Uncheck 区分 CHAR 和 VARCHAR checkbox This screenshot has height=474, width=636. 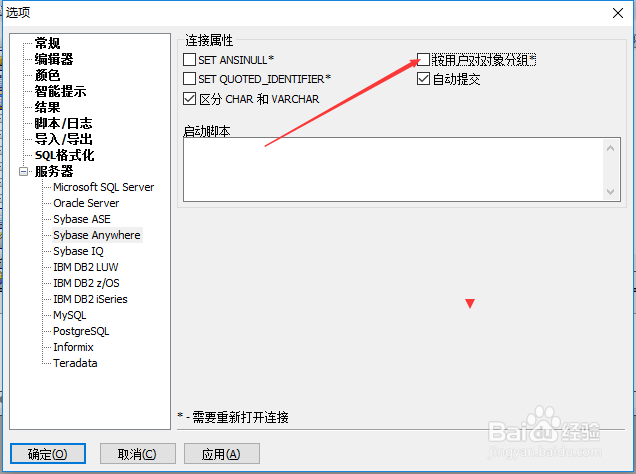[x=189, y=99]
